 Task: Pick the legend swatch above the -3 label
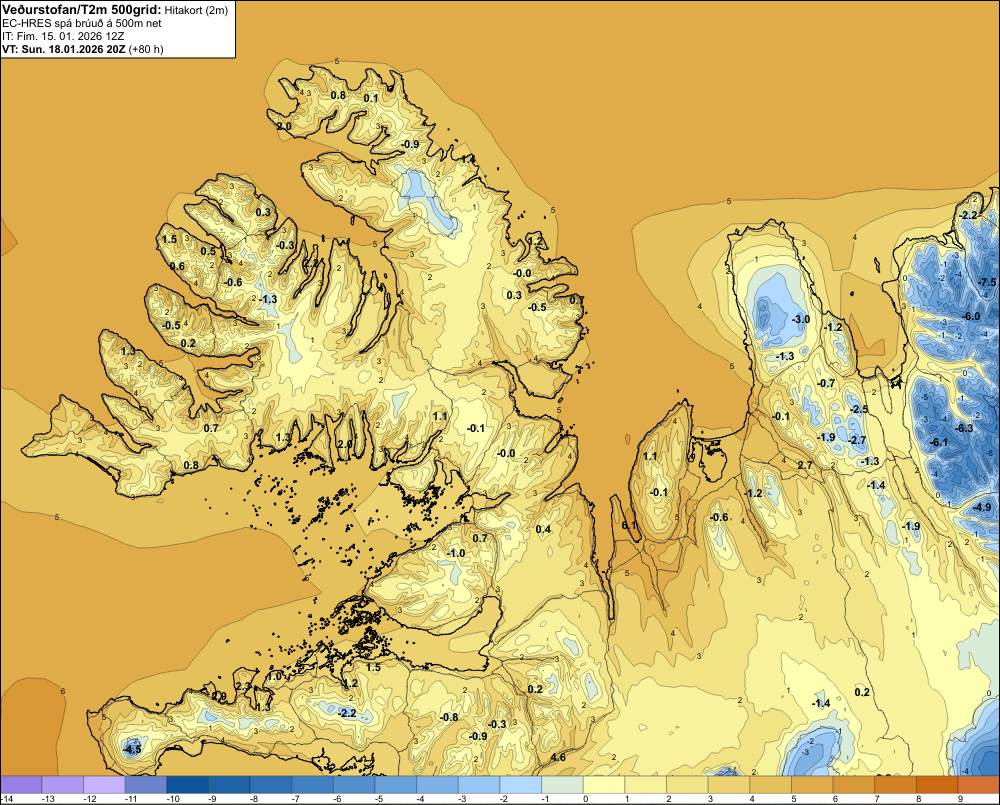pos(480,784)
